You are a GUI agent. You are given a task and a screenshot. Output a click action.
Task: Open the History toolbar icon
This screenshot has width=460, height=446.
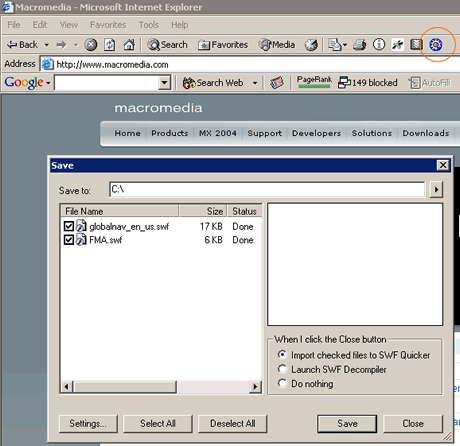pos(311,45)
